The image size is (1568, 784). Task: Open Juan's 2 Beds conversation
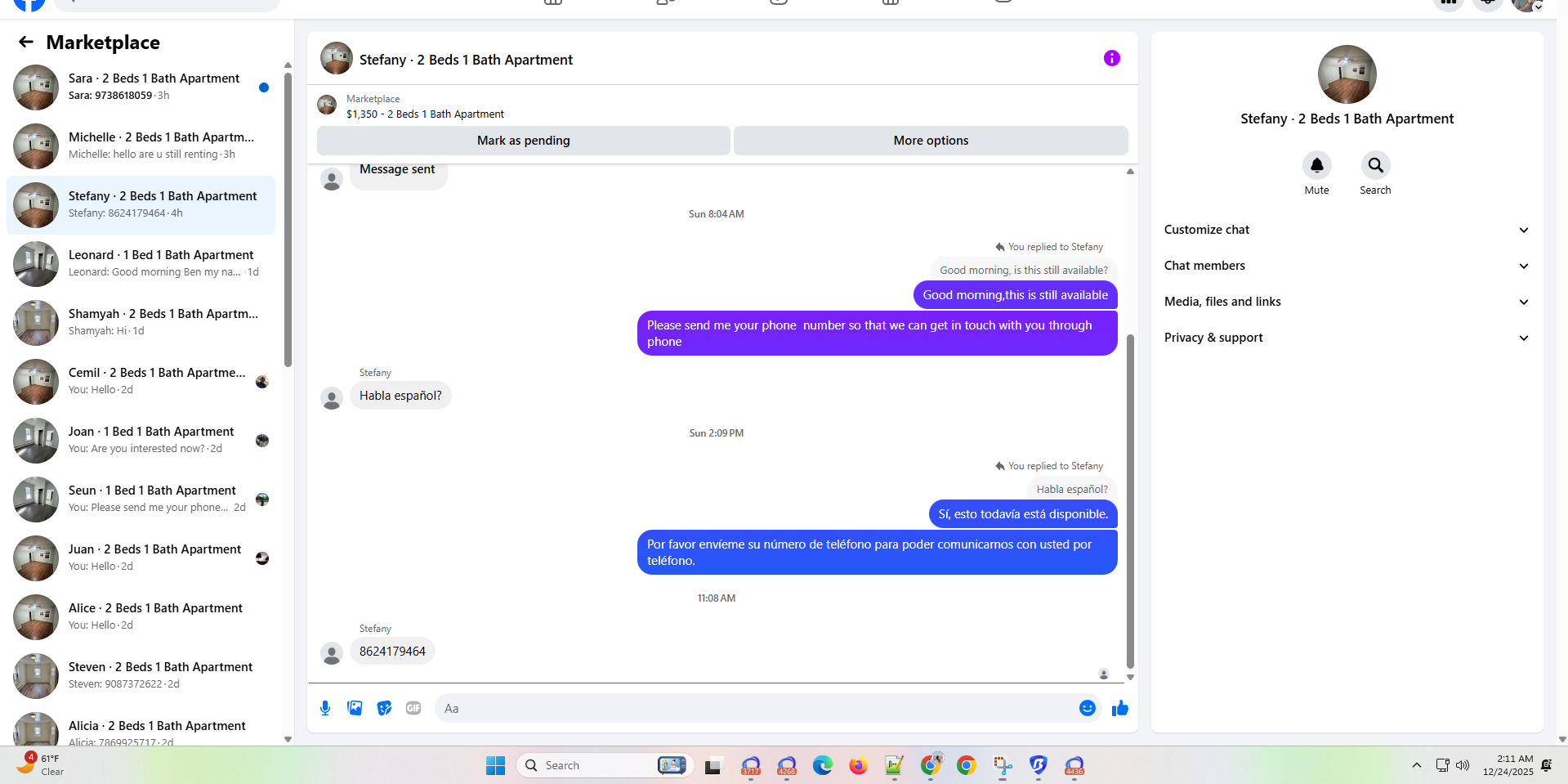click(141, 558)
